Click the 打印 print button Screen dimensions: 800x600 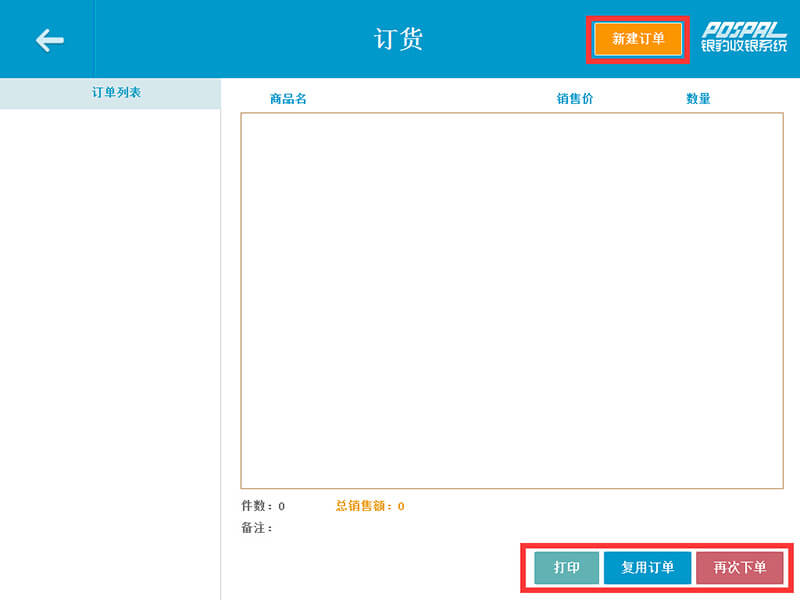click(x=567, y=568)
